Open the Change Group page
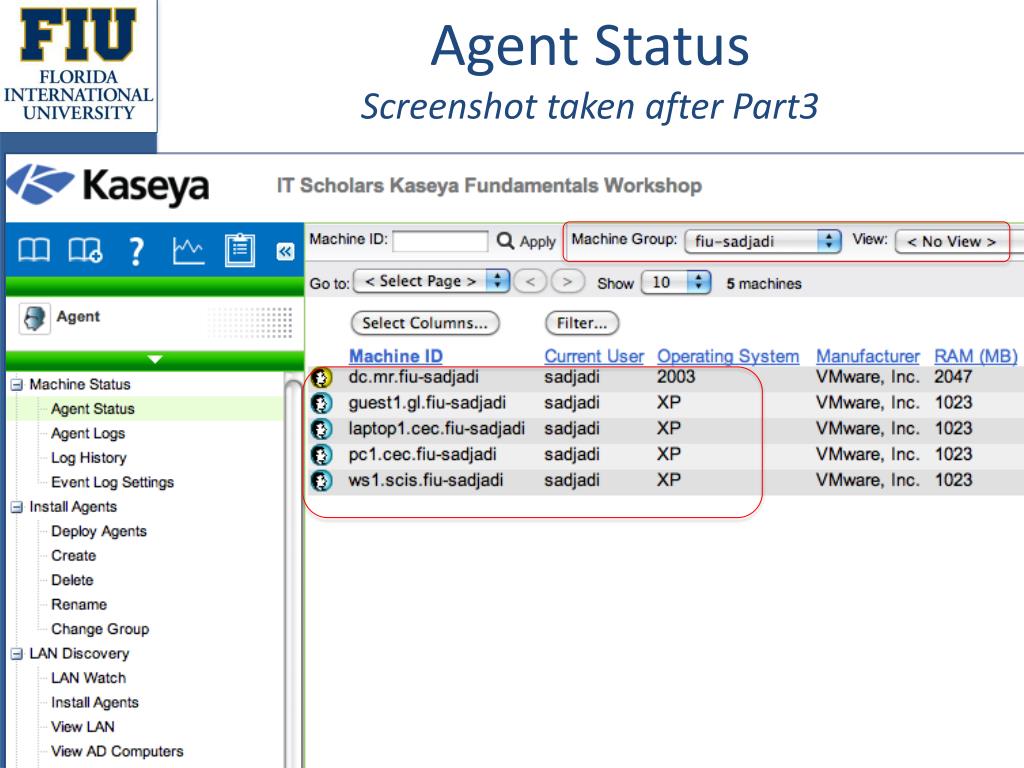Screen dimensions: 1024x768 100,630
